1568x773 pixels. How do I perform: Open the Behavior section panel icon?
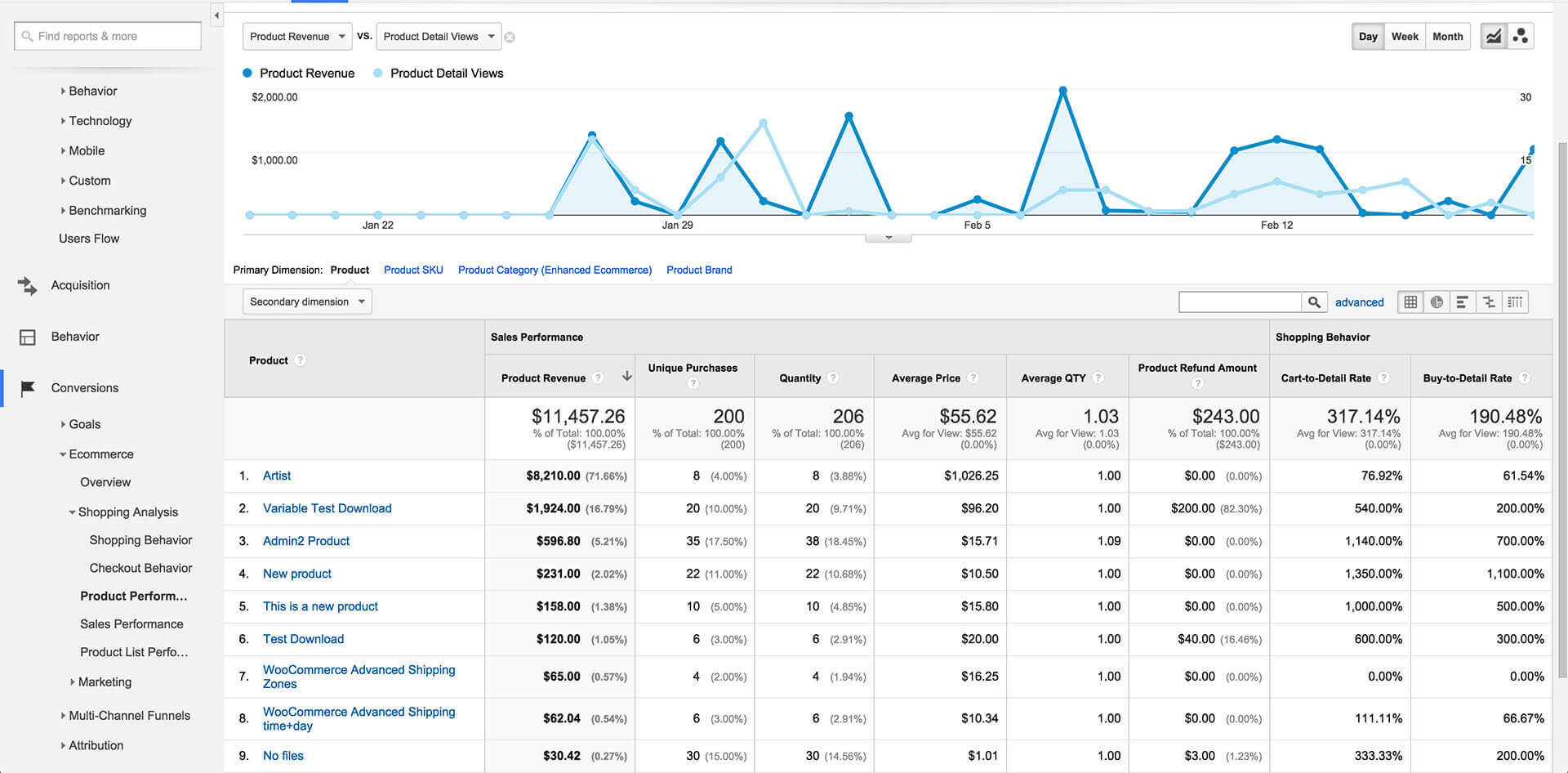27,337
